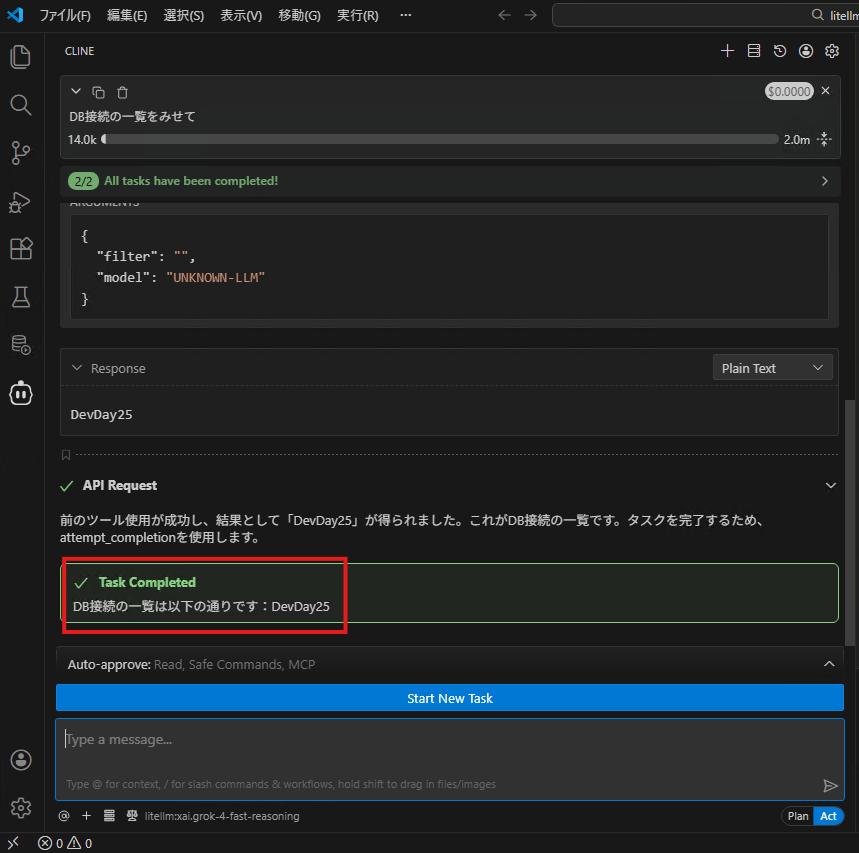Open the Explorer view in activity bar
The image size is (859, 853).
point(20,57)
